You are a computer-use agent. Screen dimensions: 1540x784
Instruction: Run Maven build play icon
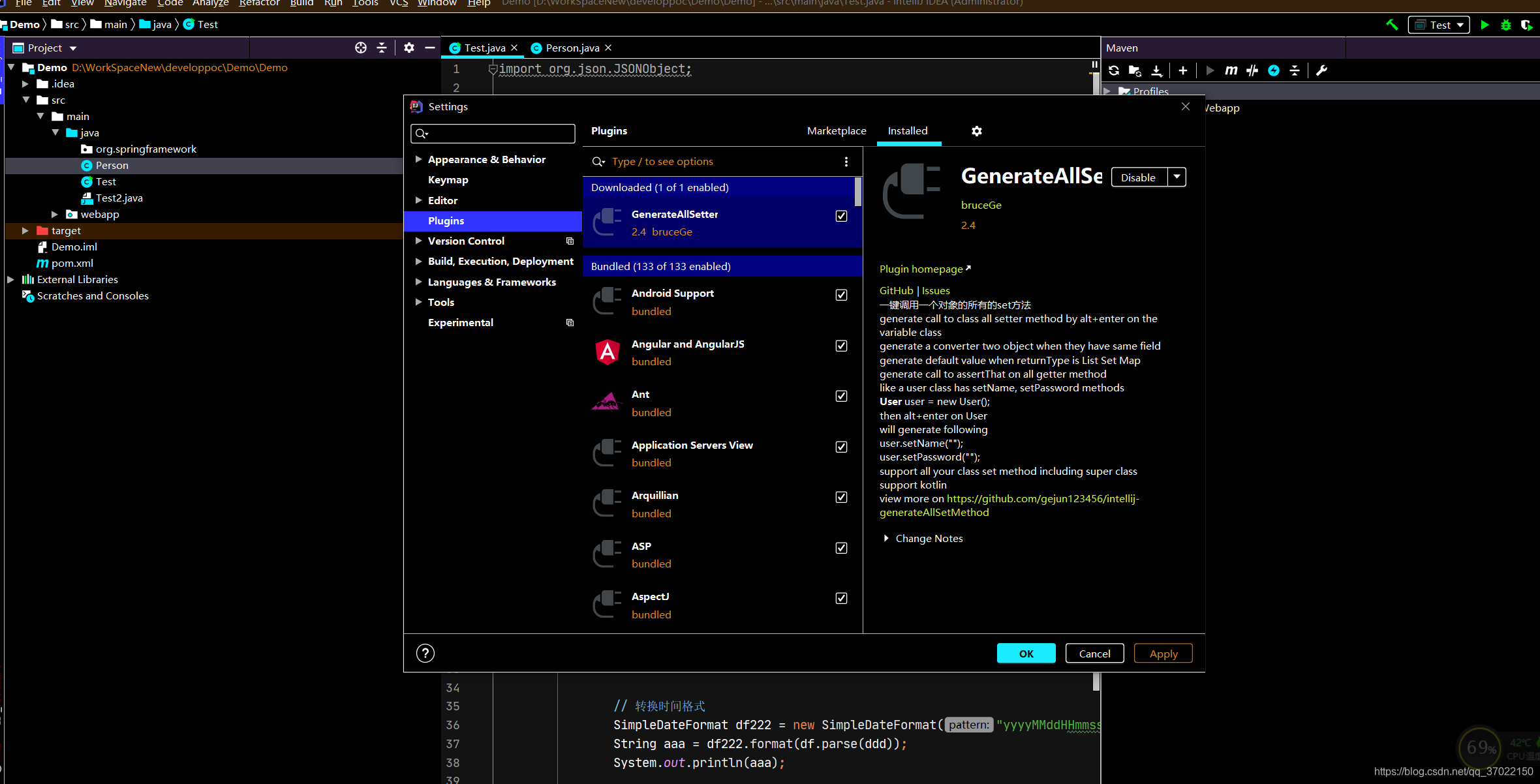pos(1210,70)
